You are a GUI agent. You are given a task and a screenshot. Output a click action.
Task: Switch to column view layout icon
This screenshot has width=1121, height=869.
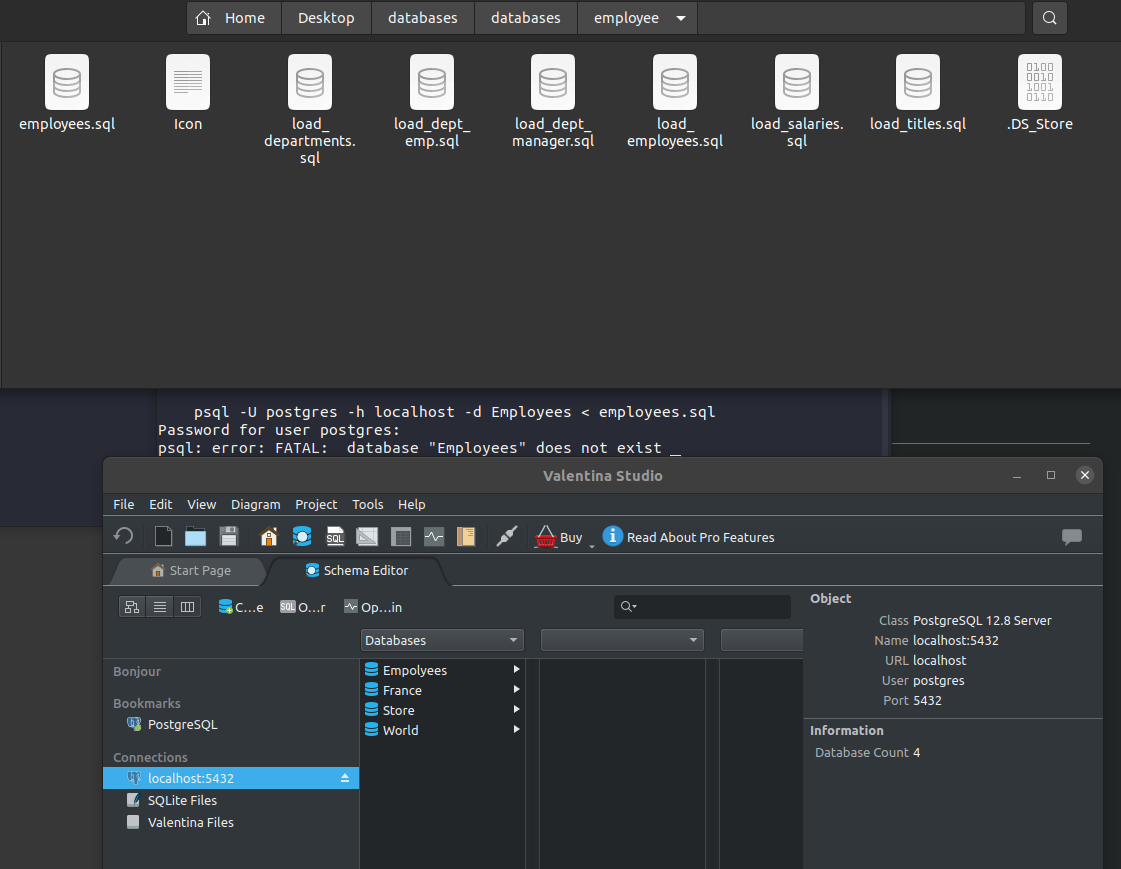187,607
